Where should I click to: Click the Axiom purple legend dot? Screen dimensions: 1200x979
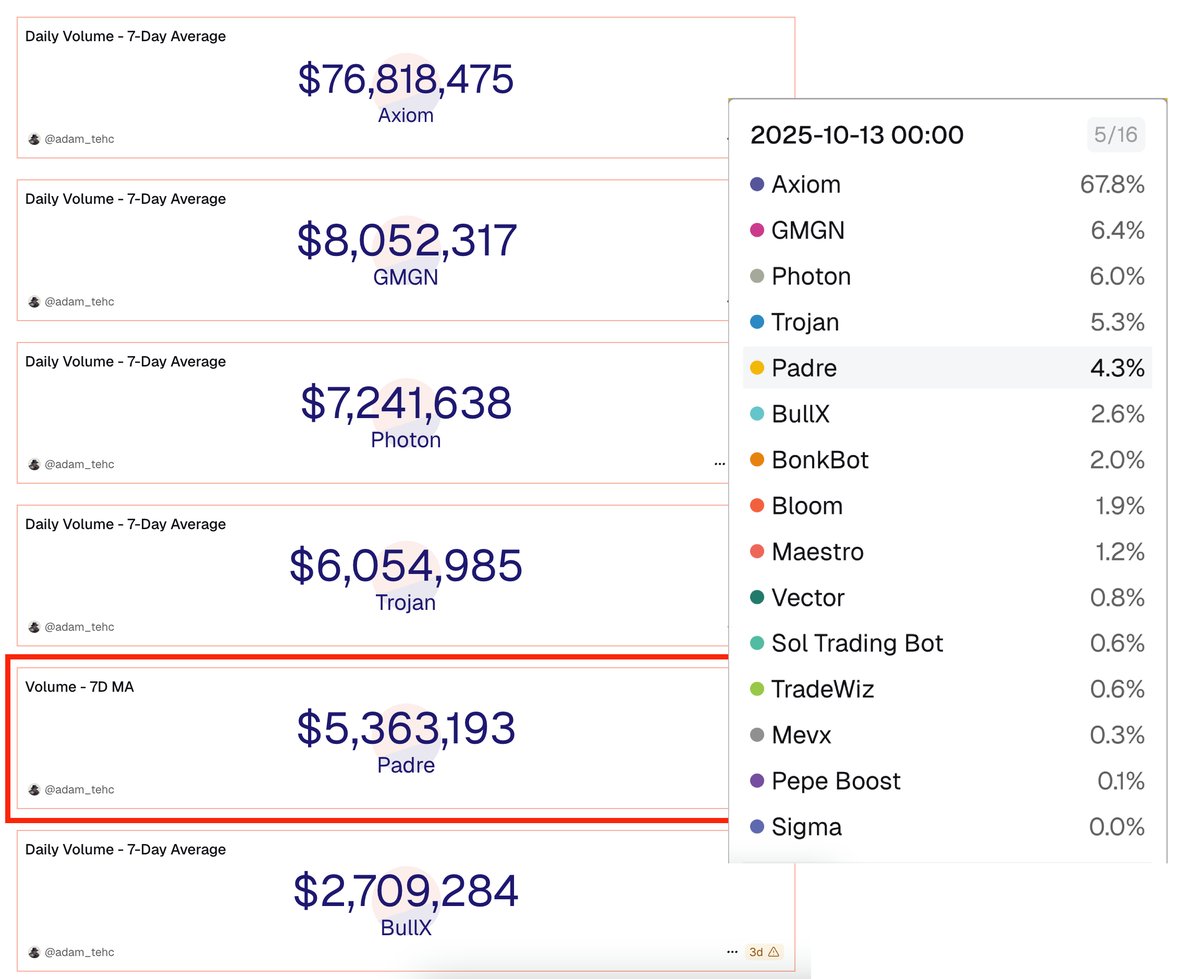point(757,185)
